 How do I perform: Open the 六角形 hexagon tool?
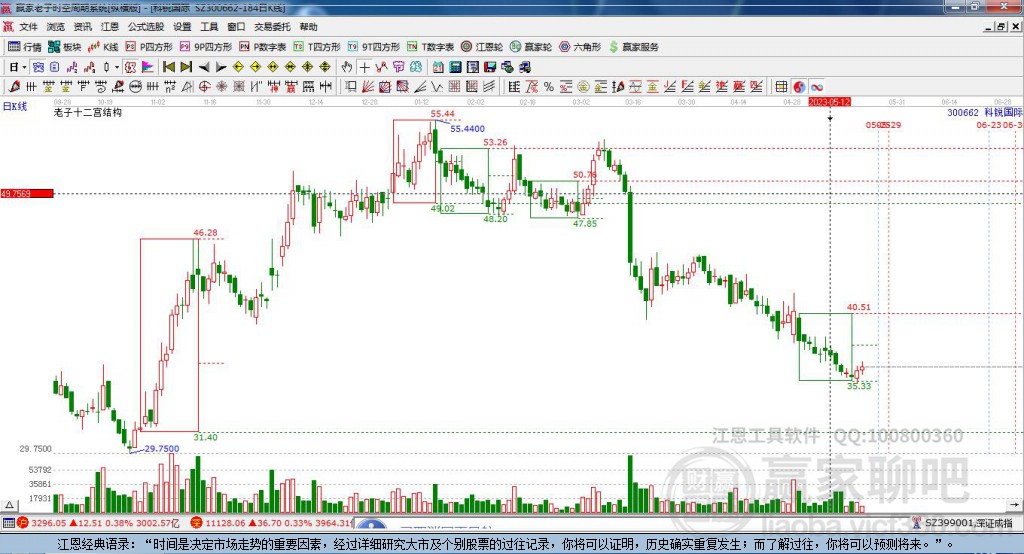580,47
